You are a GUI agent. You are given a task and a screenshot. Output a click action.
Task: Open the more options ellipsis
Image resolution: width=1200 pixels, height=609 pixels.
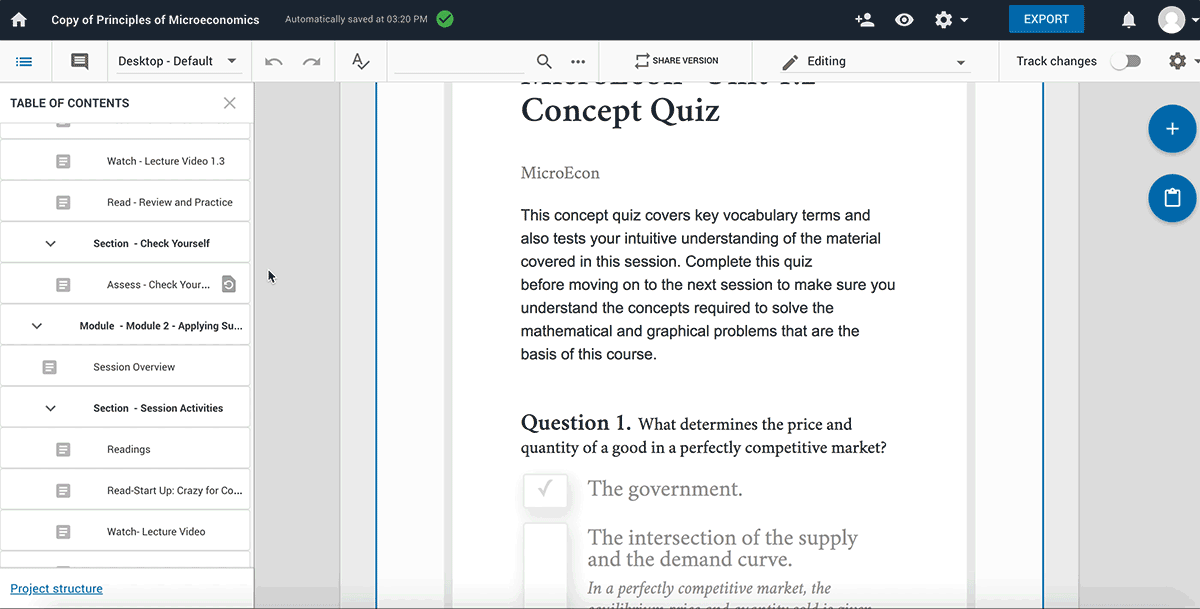[578, 61]
